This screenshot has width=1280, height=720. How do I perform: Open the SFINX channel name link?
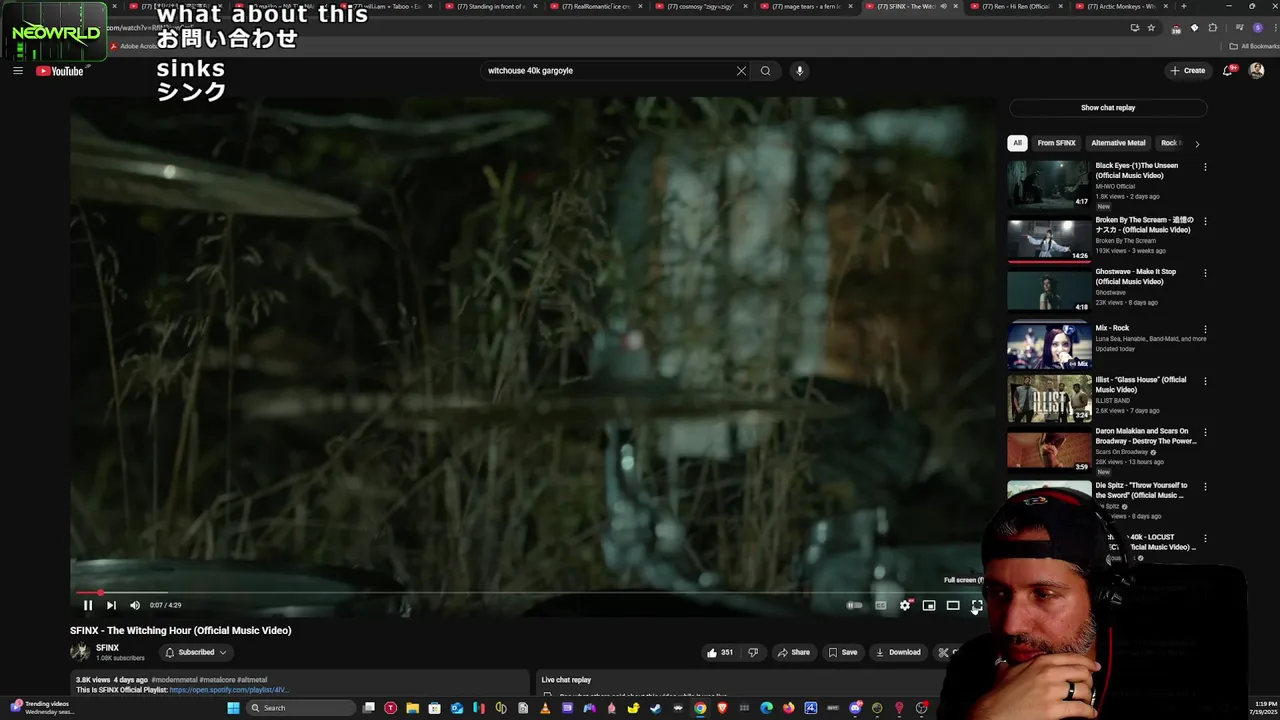coord(107,647)
